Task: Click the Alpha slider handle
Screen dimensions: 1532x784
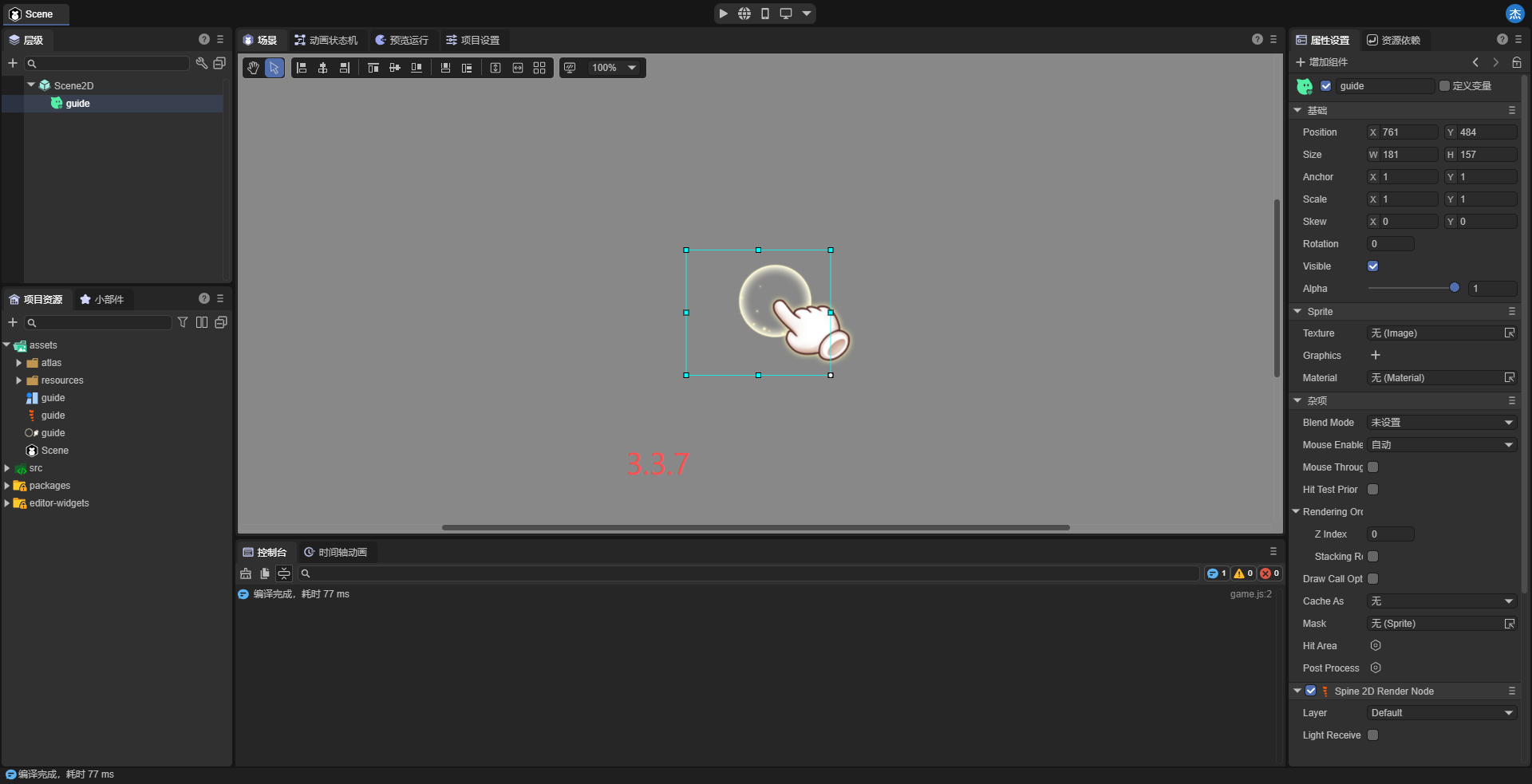Action: tap(1454, 288)
